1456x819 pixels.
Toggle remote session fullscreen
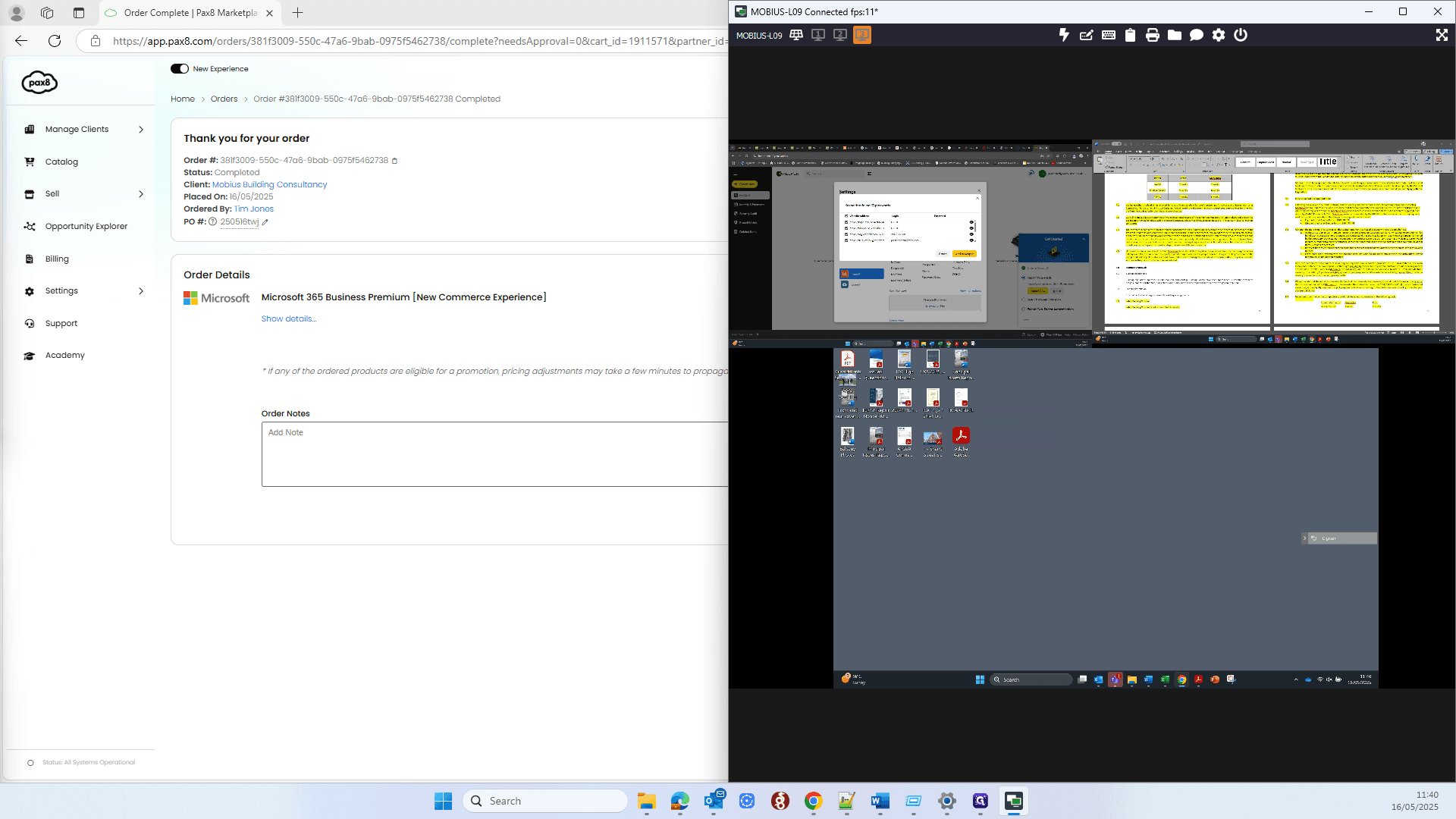click(x=1442, y=35)
